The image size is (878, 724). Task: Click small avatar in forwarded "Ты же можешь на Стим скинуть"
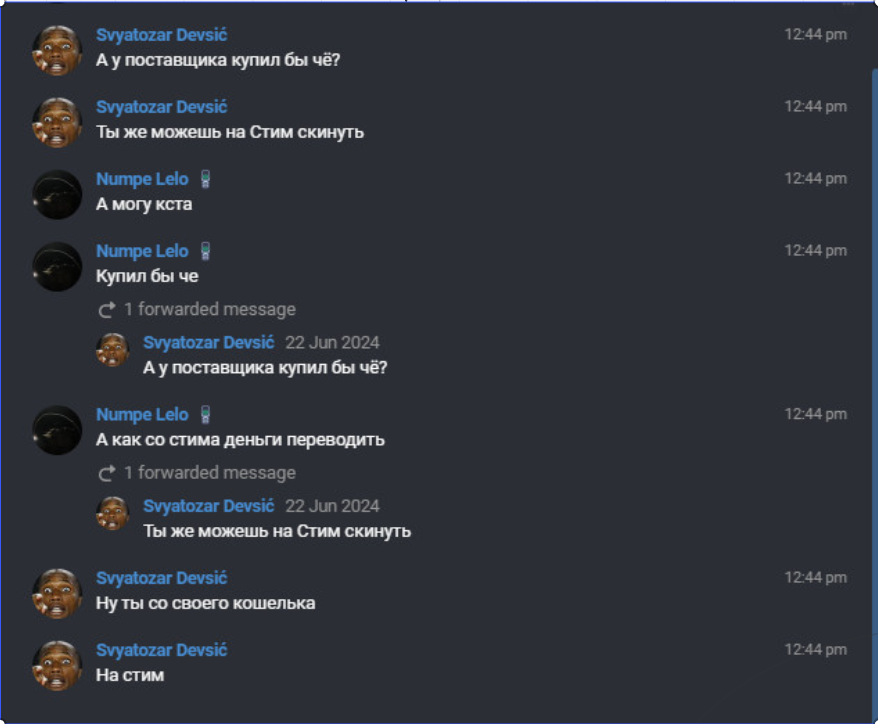pyautogui.click(x=112, y=514)
